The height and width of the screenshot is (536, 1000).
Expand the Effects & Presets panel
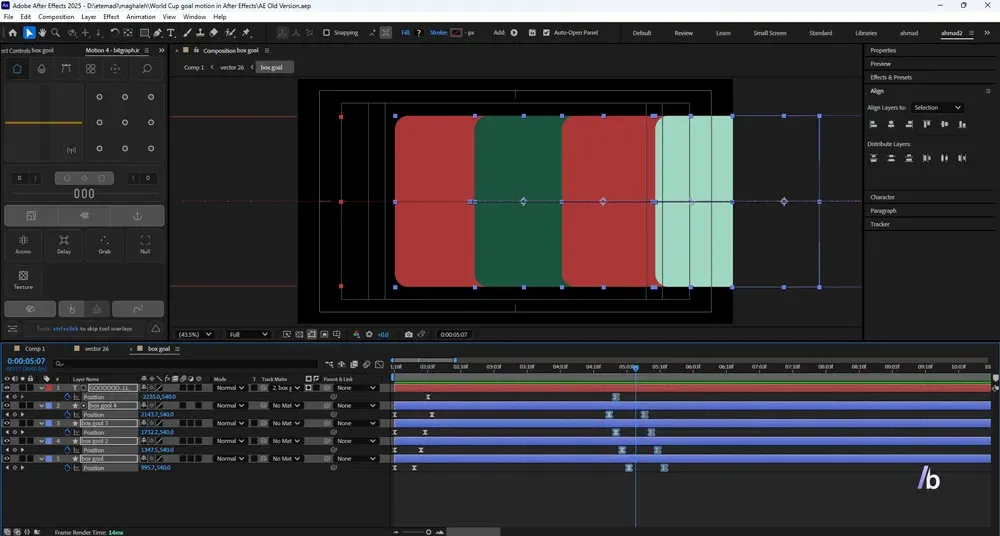coord(891,77)
